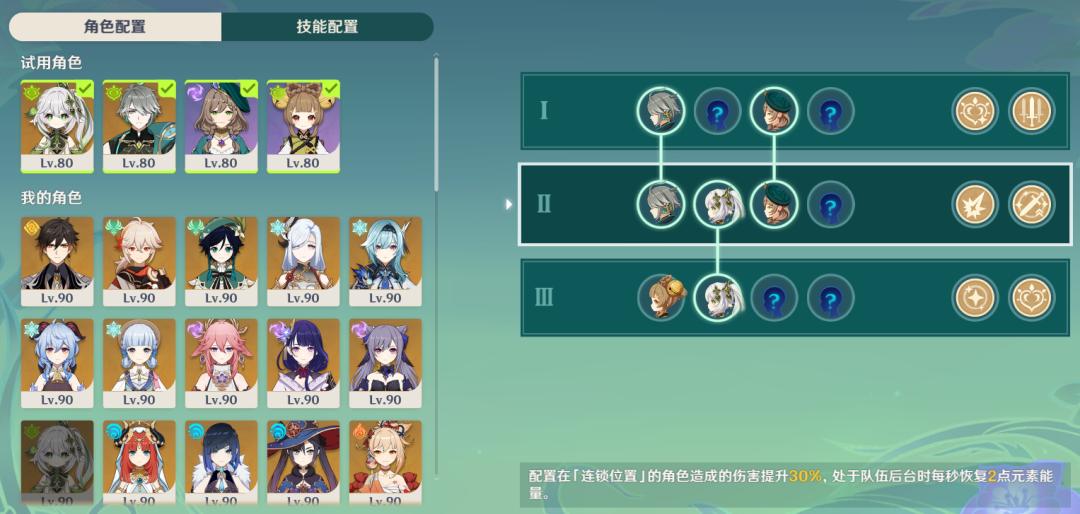
Task: Switch to the 技能配置 tab
Action: 327,27
